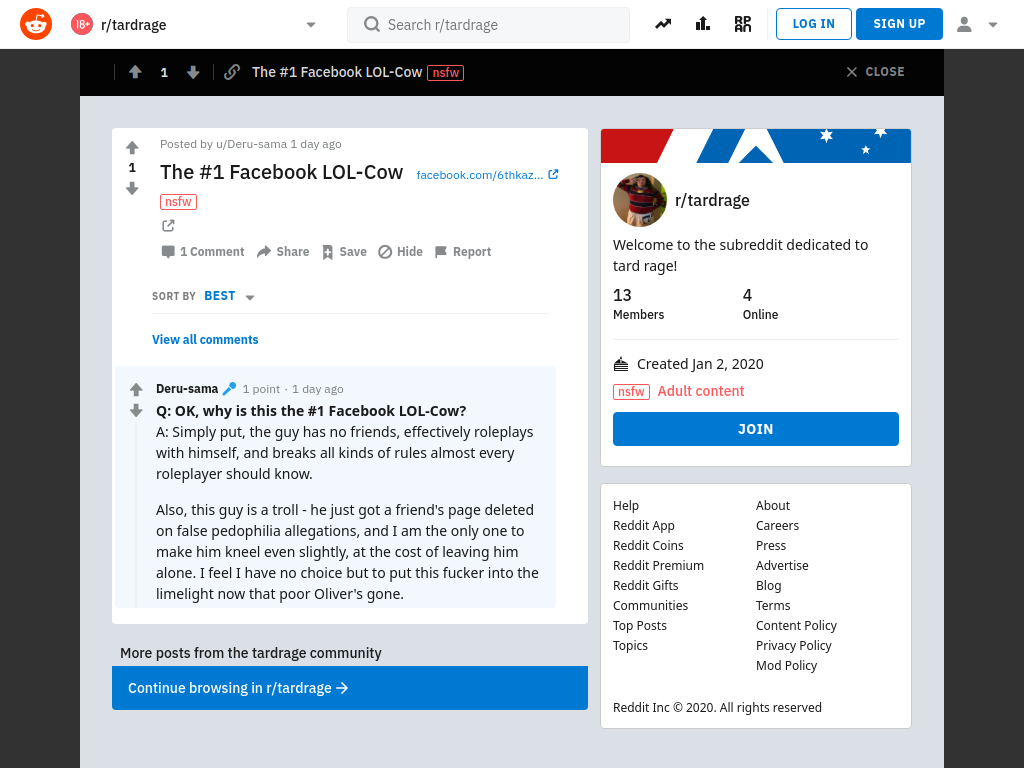Open the user account dropdown menu

pos(977,25)
